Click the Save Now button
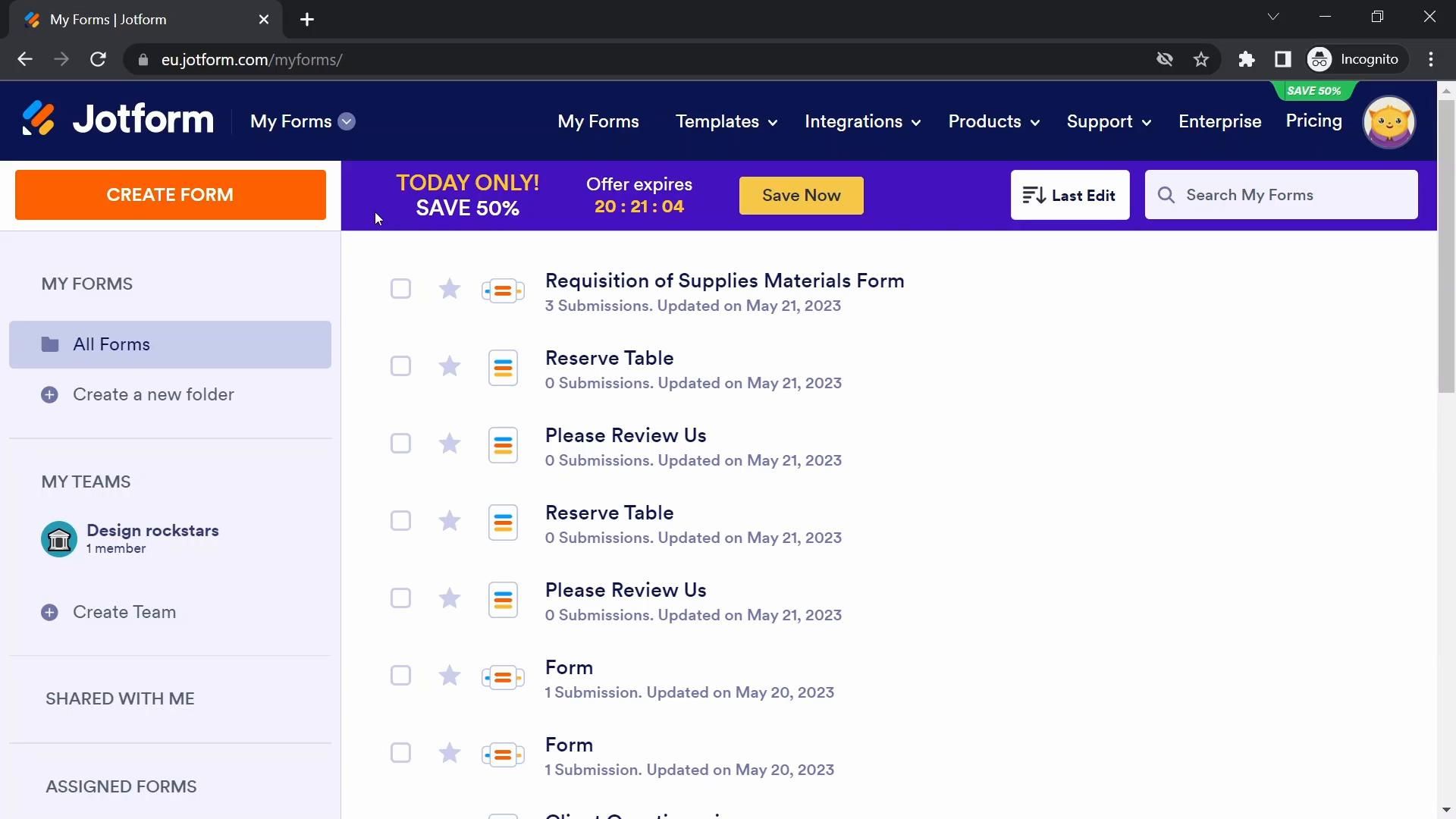 pos(801,196)
